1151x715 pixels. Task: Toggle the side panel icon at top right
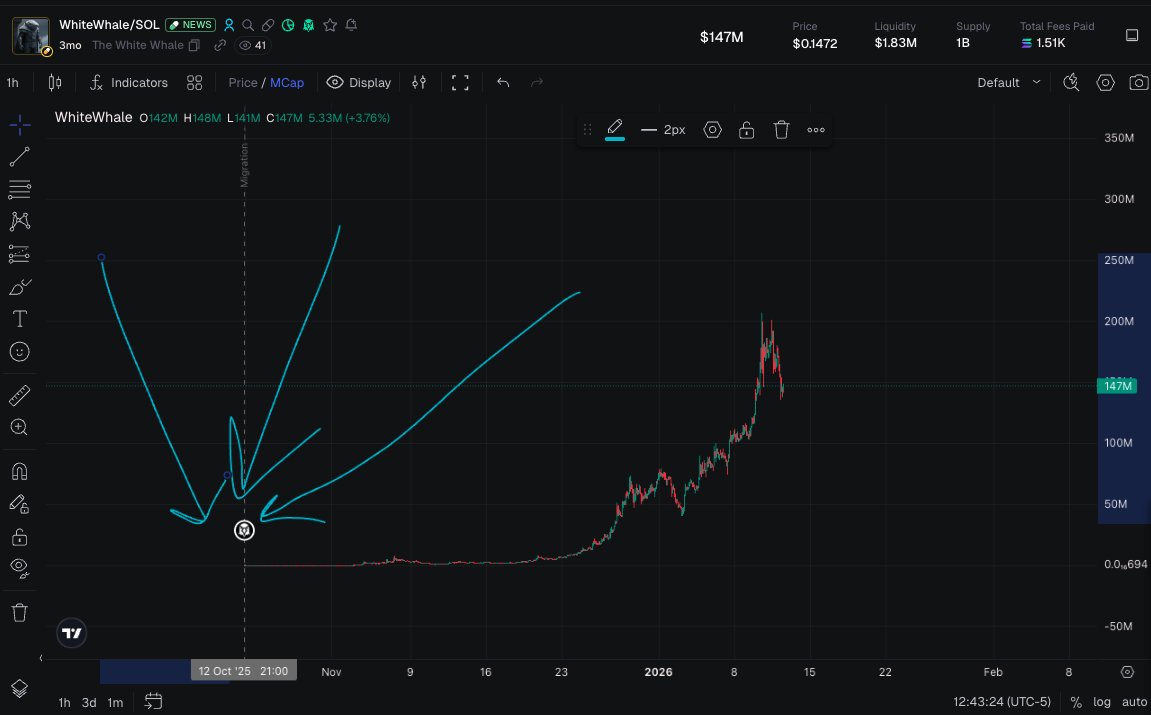pyautogui.click(x=1132, y=35)
